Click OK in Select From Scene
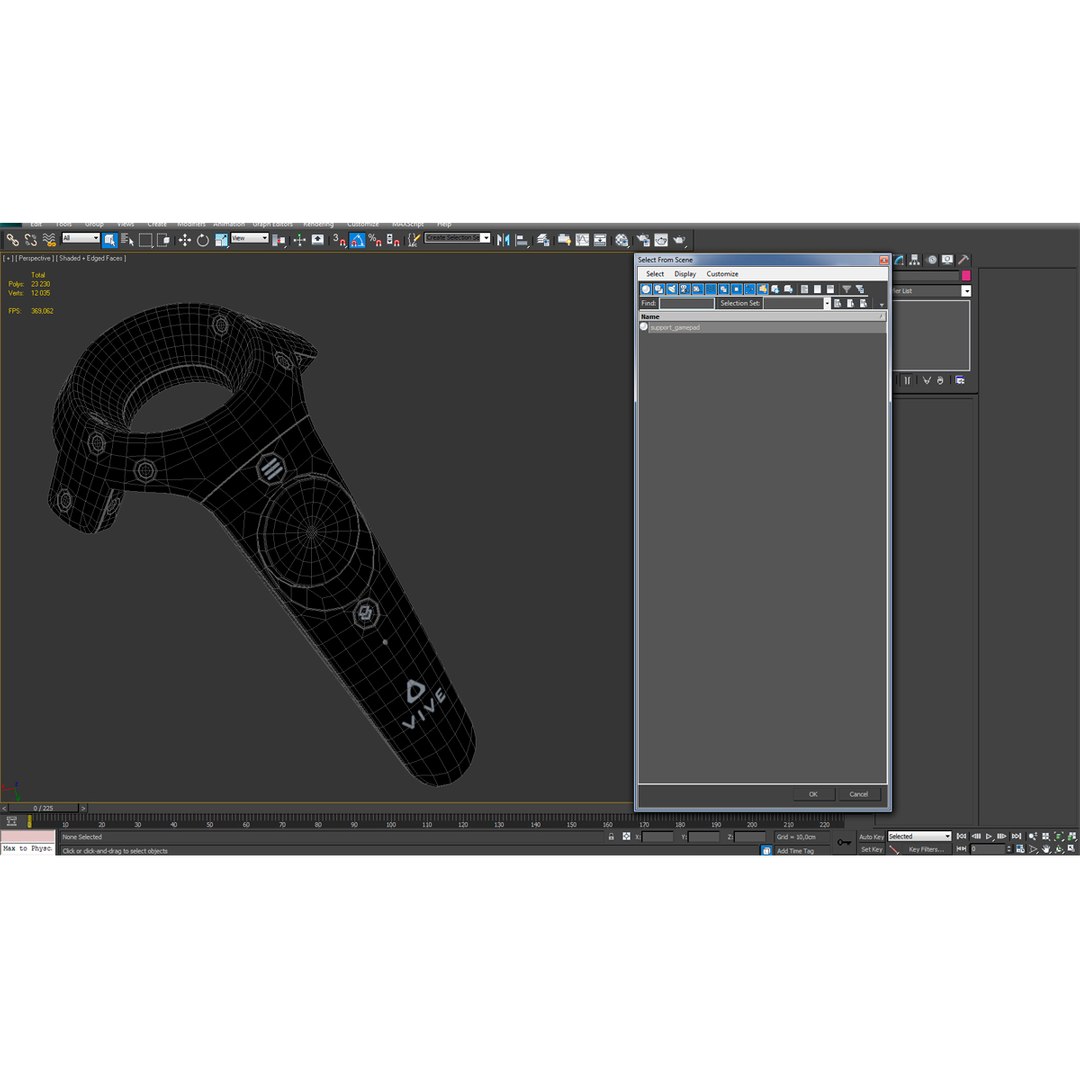The width and height of the screenshot is (1080, 1080). [x=813, y=794]
